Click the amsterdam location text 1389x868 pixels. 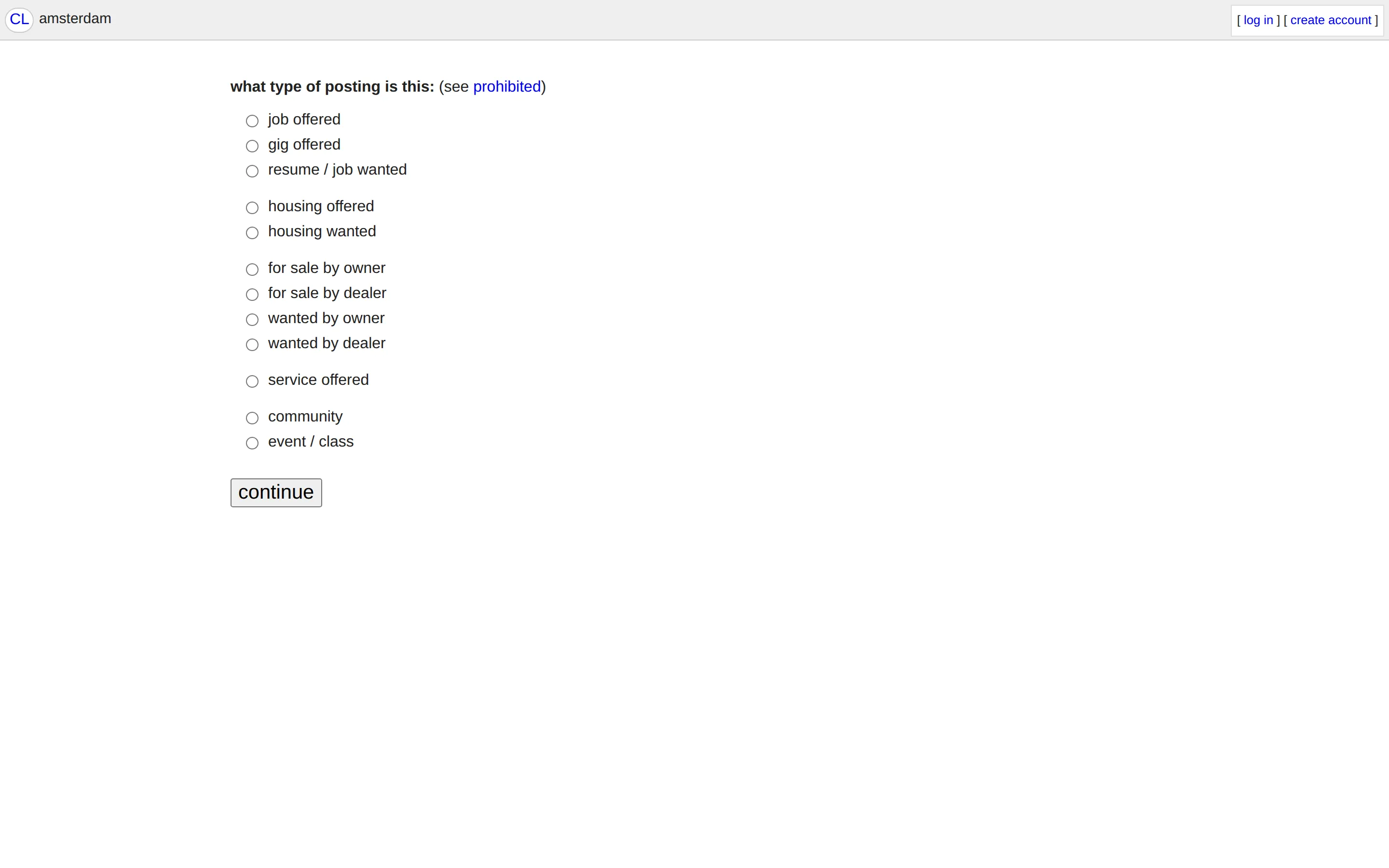75,18
